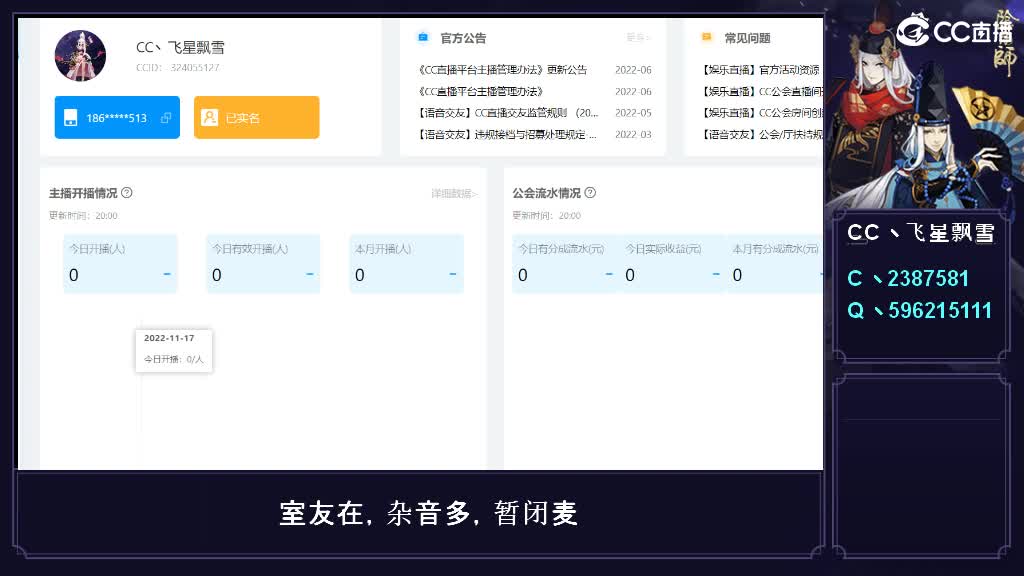The image size is (1024, 576).
Task: Click the ID card icon on 已实名 badge
Action: (x=209, y=117)
